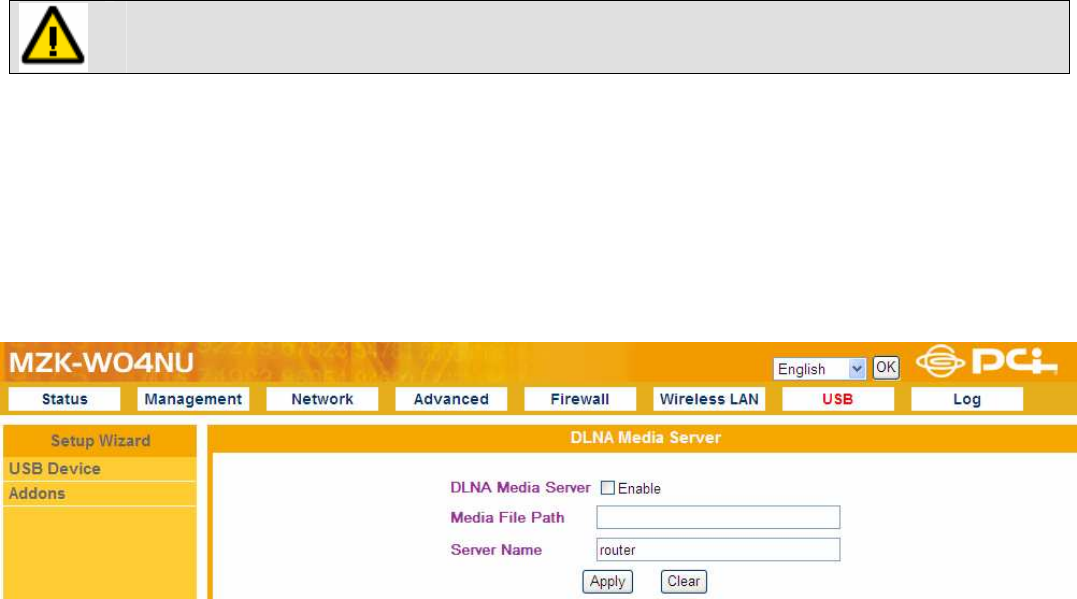The height and width of the screenshot is (599, 1077).
Task: Enable the DLNA Media Server checkbox
Action: pyautogui.click(x=607, y=488)
